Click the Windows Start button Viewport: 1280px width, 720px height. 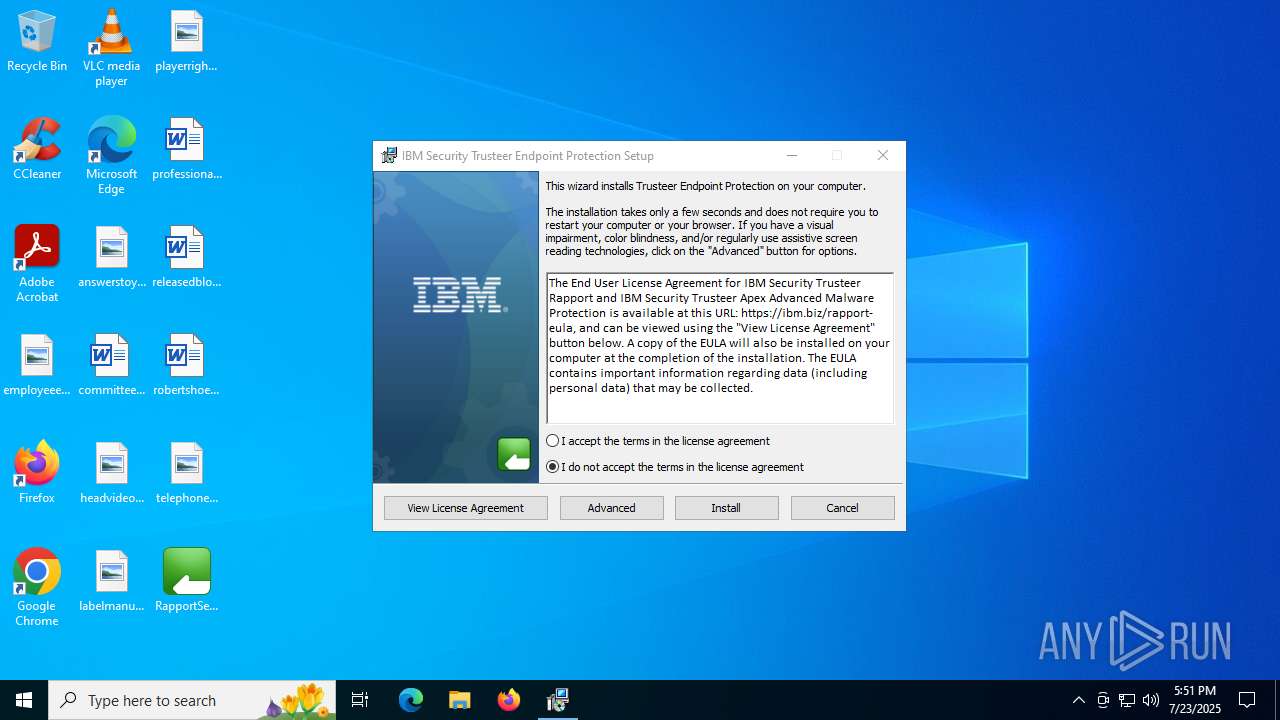click(x=24, y=700)
